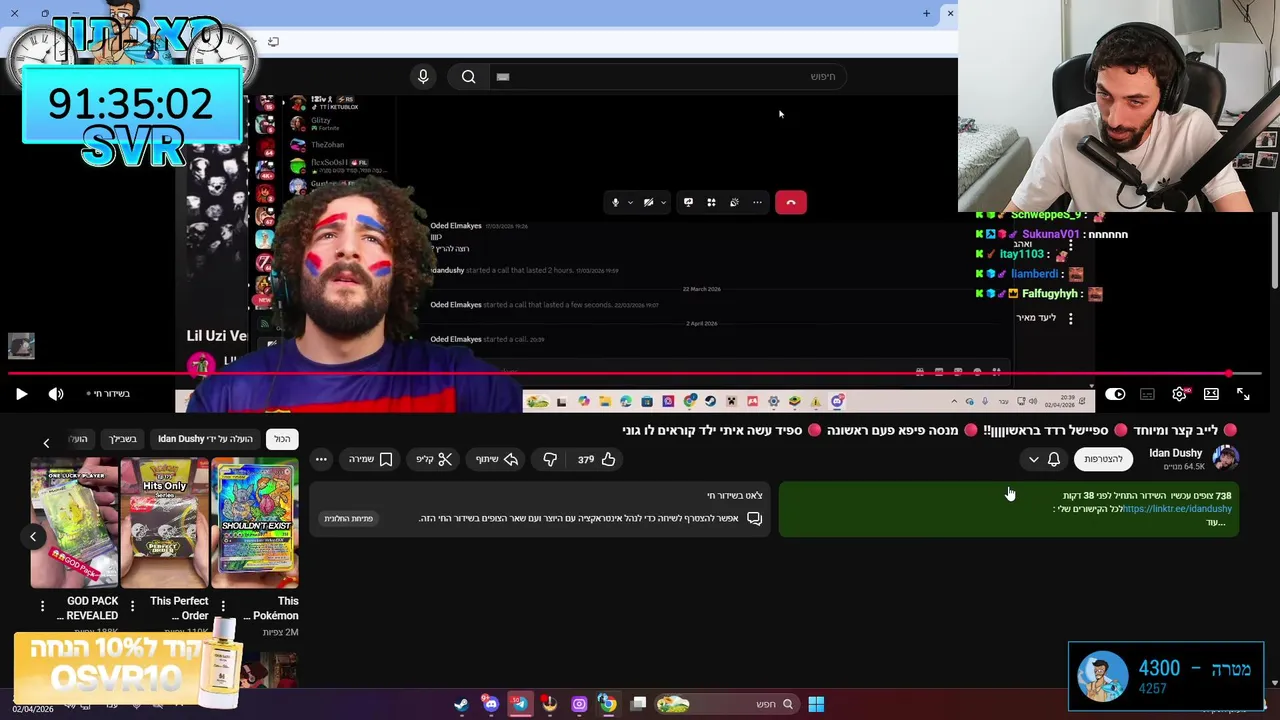The height and width of the screenshot is (720, 1280).
Task: Expand microphone options chevron in Discord call
Action: 629,203
